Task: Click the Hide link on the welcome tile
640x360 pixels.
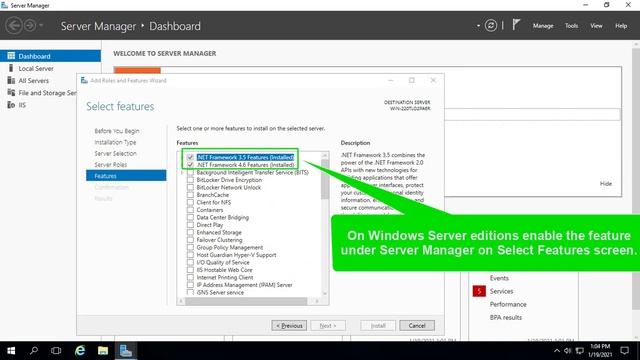Action: tap(606, 184)
